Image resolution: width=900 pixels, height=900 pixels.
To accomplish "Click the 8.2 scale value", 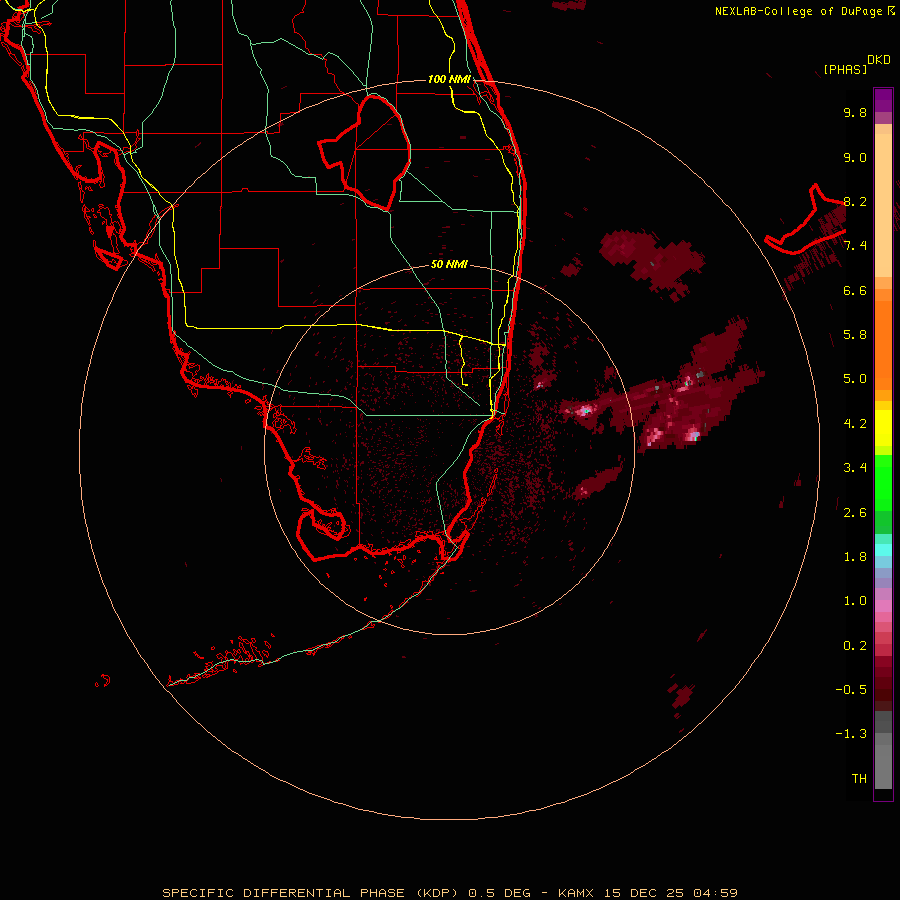I will point(855,201).
